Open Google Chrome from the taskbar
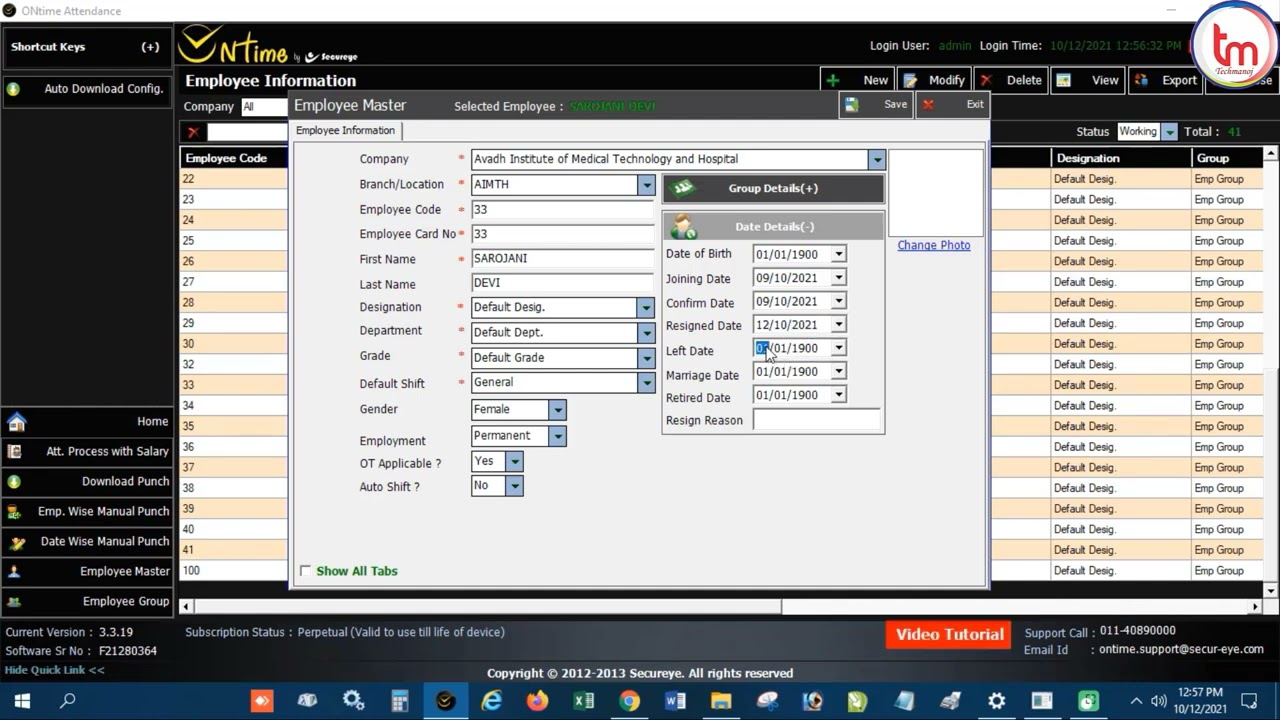1280x720 pixels. [x=629, y=701]
